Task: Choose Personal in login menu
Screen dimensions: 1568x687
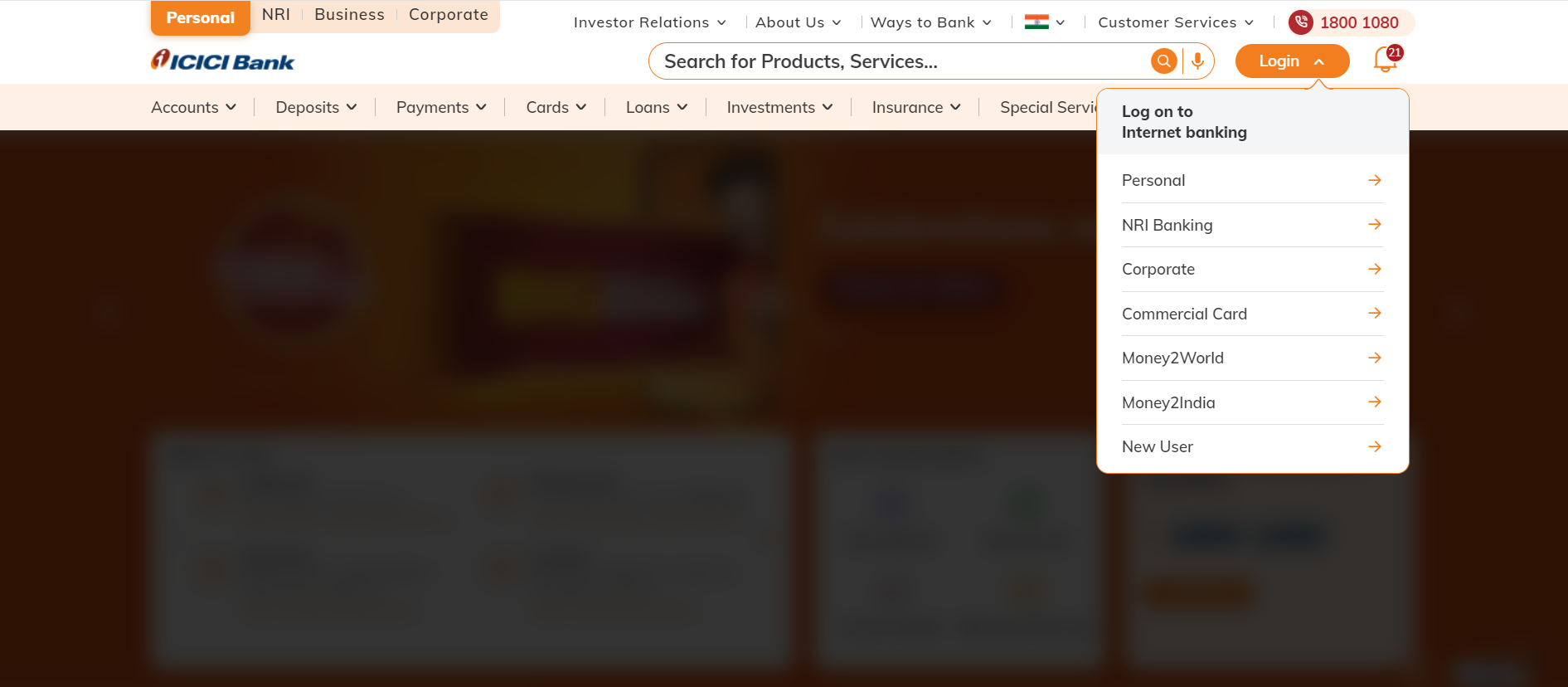Action: tap(1252, 180)
